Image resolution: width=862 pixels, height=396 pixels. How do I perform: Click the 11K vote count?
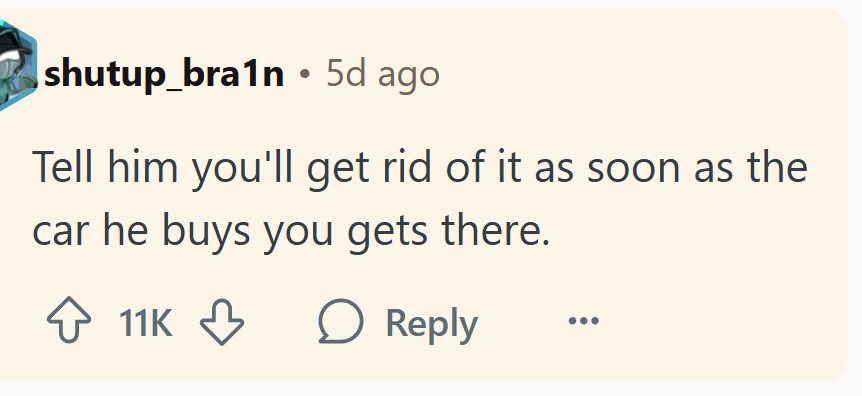146,323
